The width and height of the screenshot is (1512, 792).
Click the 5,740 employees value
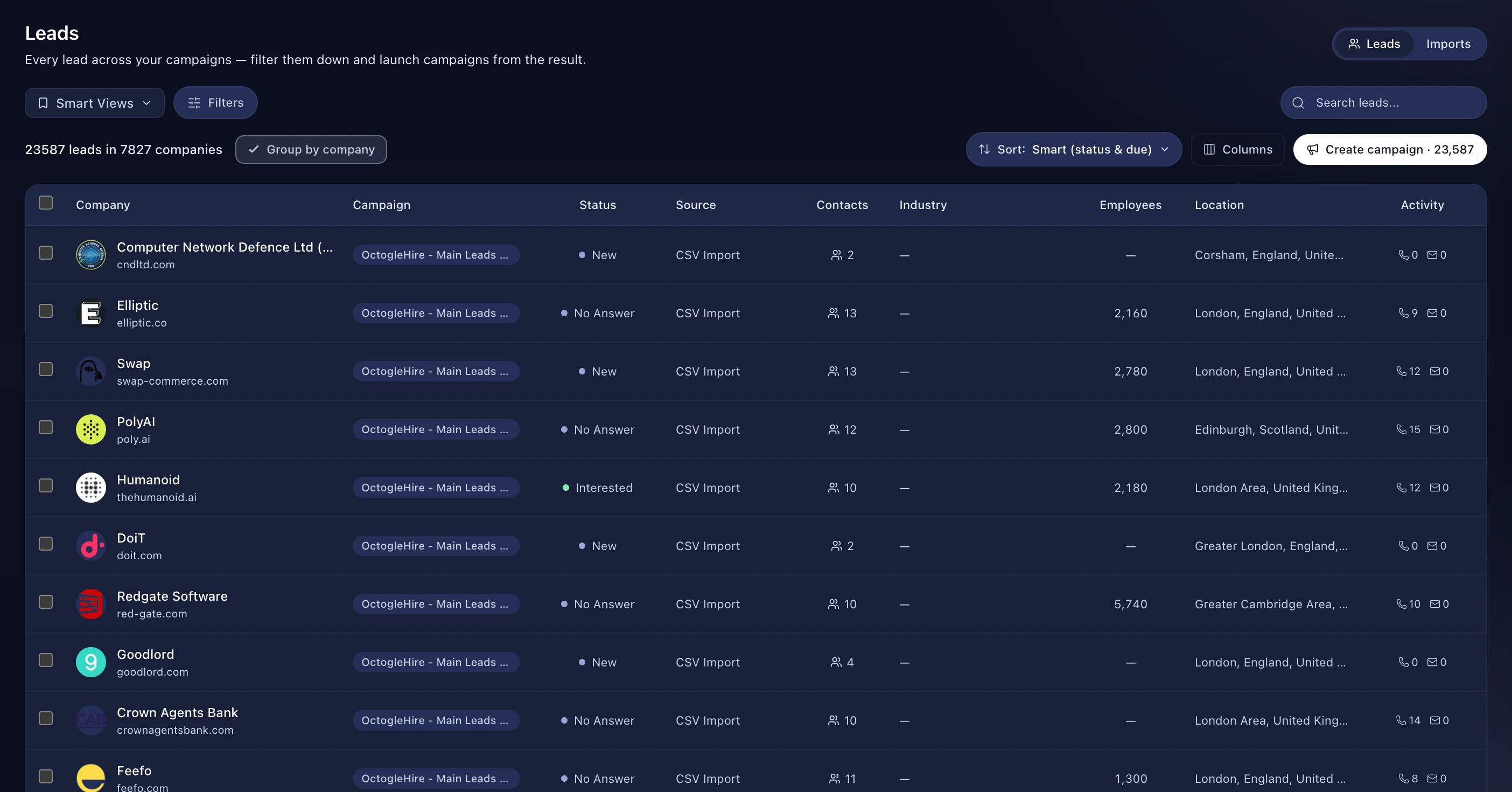(x=1130, y=603)
